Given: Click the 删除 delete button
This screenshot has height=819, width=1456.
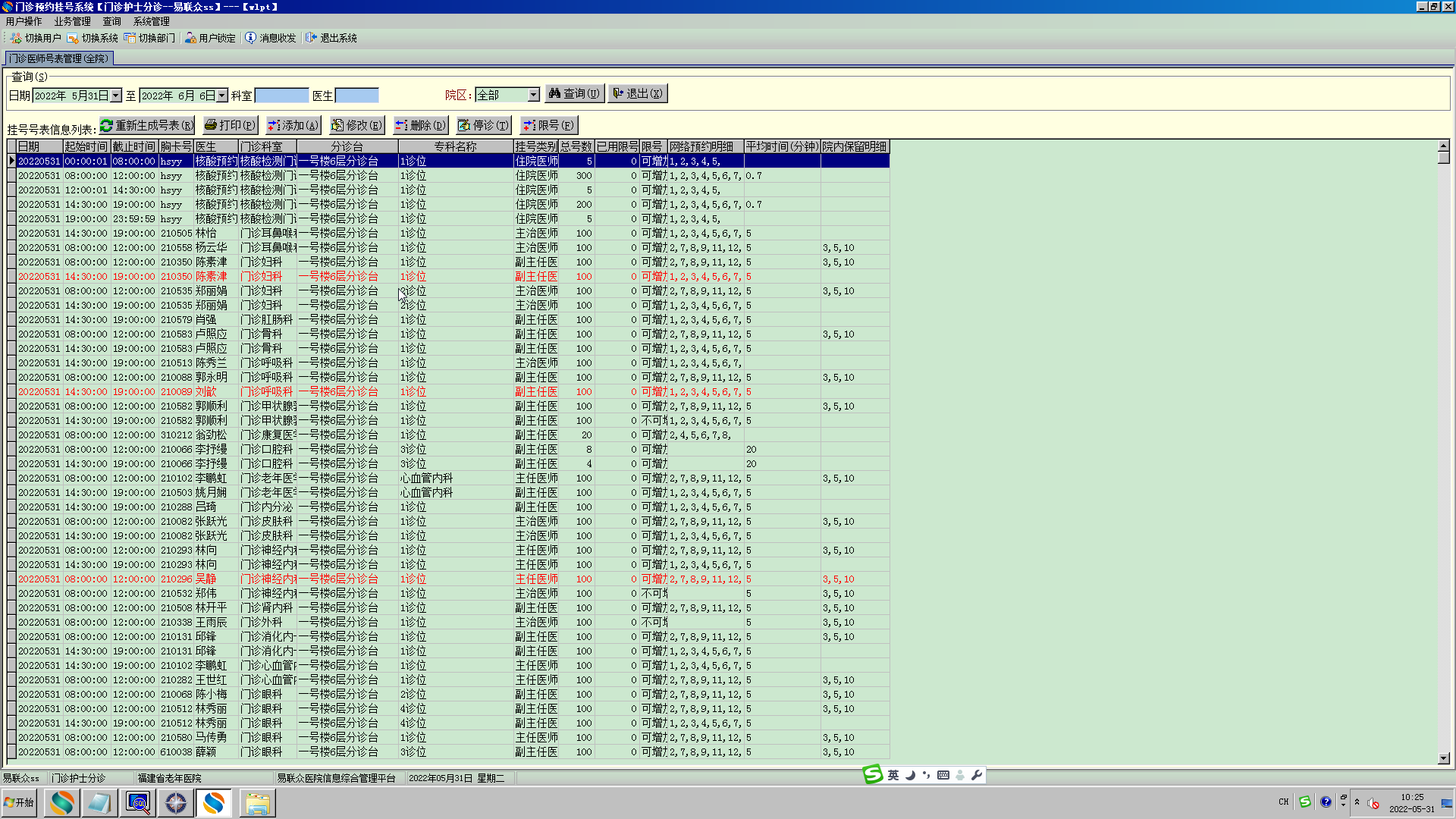Looking at the screenshot, I should 420,125.
